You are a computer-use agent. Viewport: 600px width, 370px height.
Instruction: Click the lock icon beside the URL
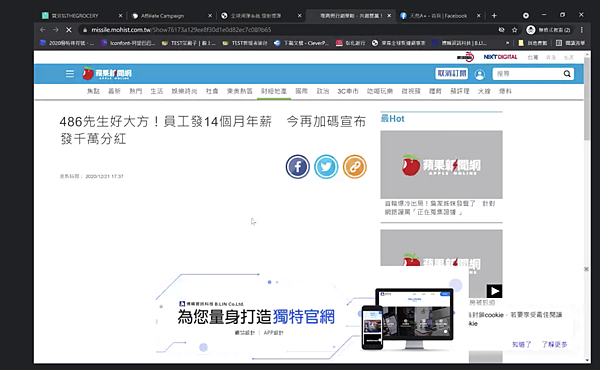tap(85, 30)
